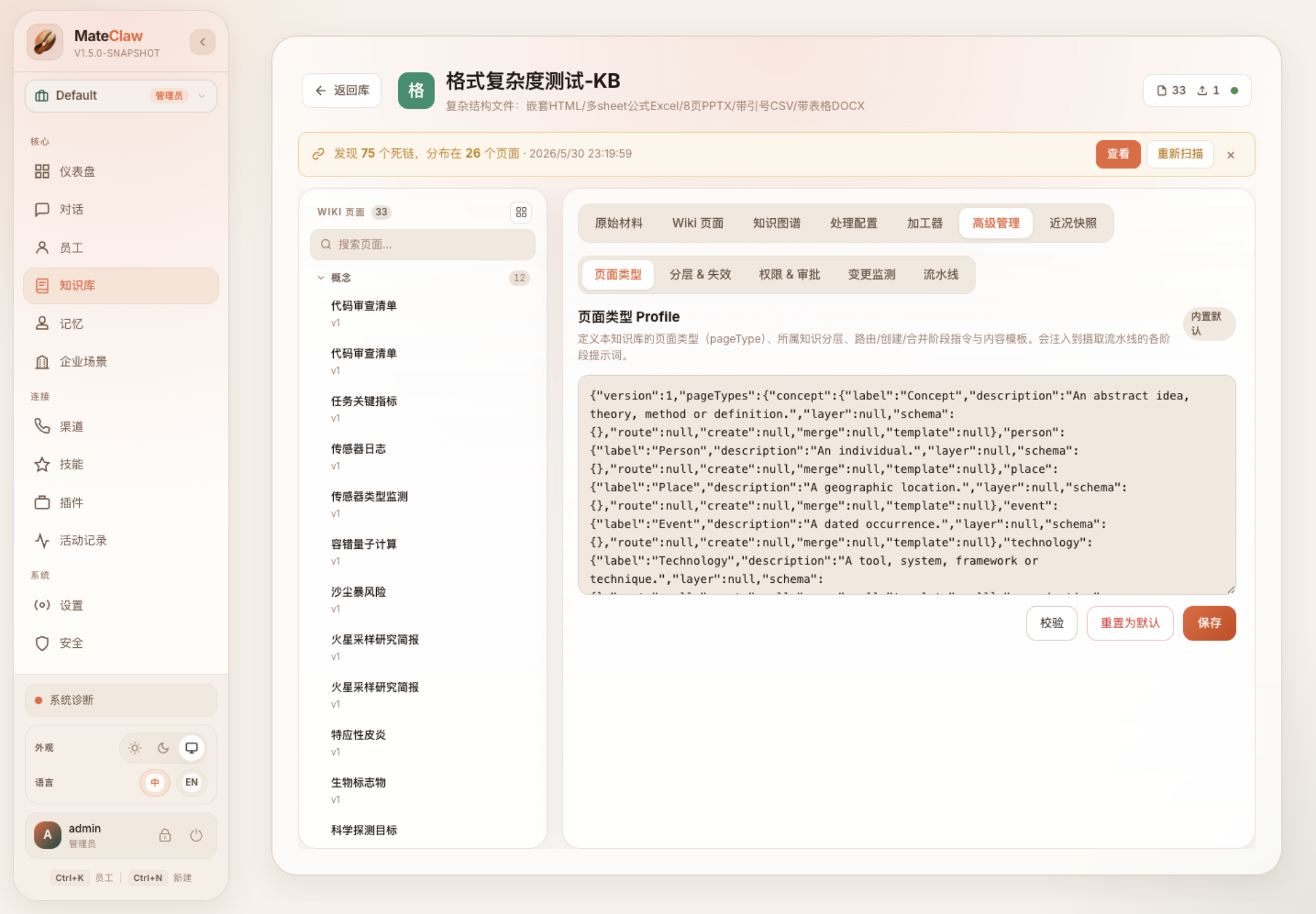Click the document count 33 indicator
1316x914 pixels.
coord(1171,90)
